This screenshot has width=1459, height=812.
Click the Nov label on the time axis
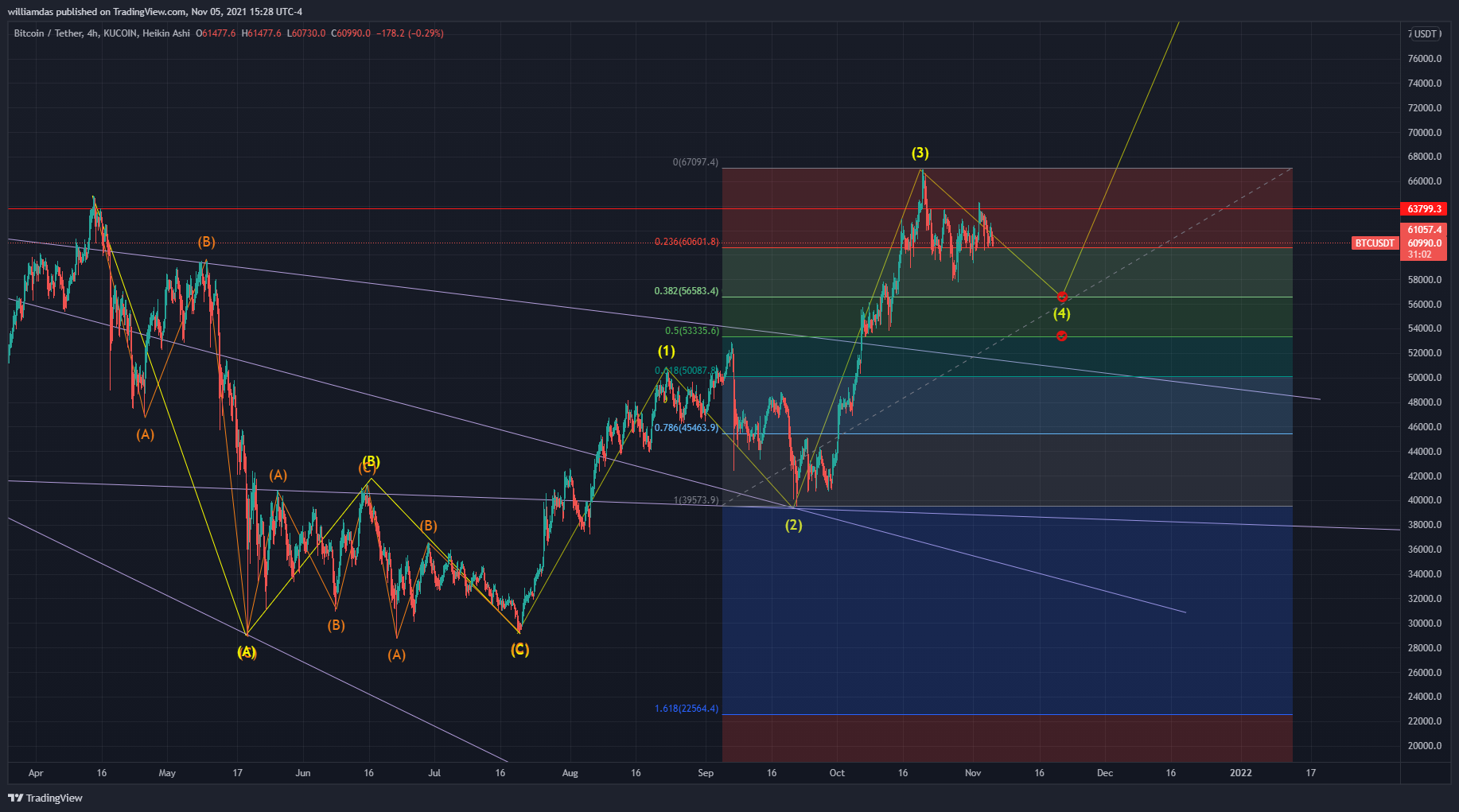tap(973, 773)
